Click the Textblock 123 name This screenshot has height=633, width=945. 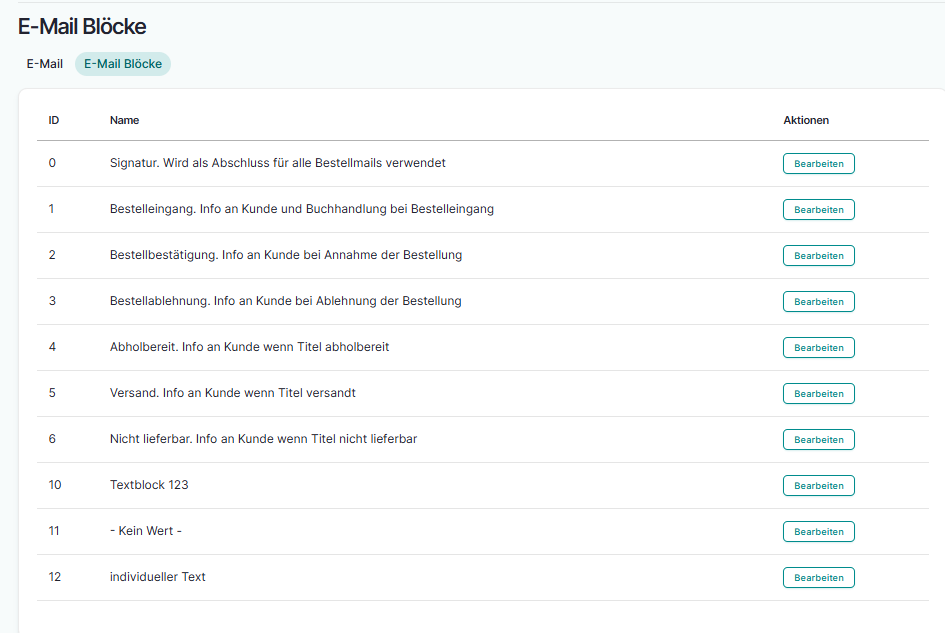coord(149,485)
